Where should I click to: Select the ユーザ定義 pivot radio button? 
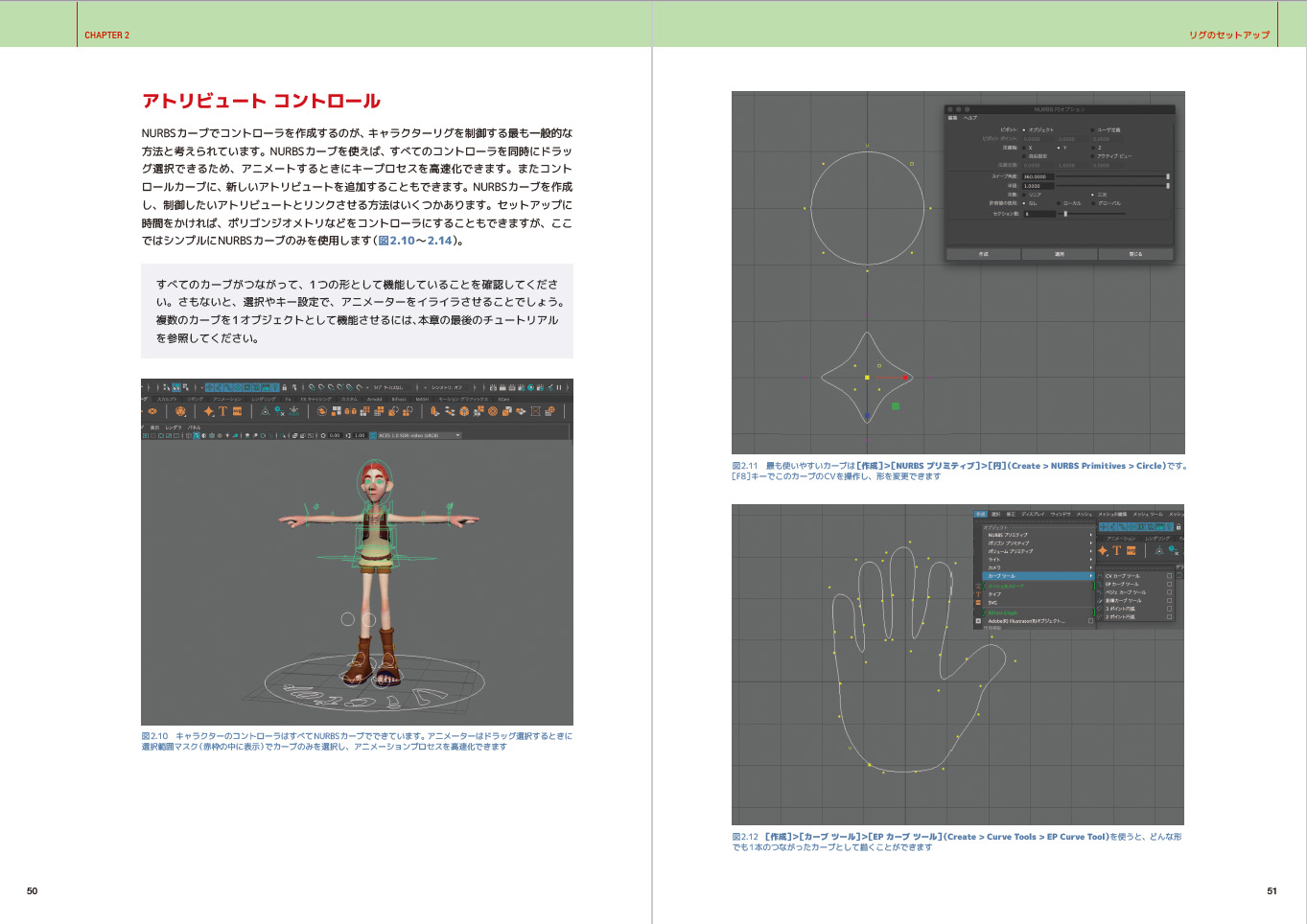1092,129
